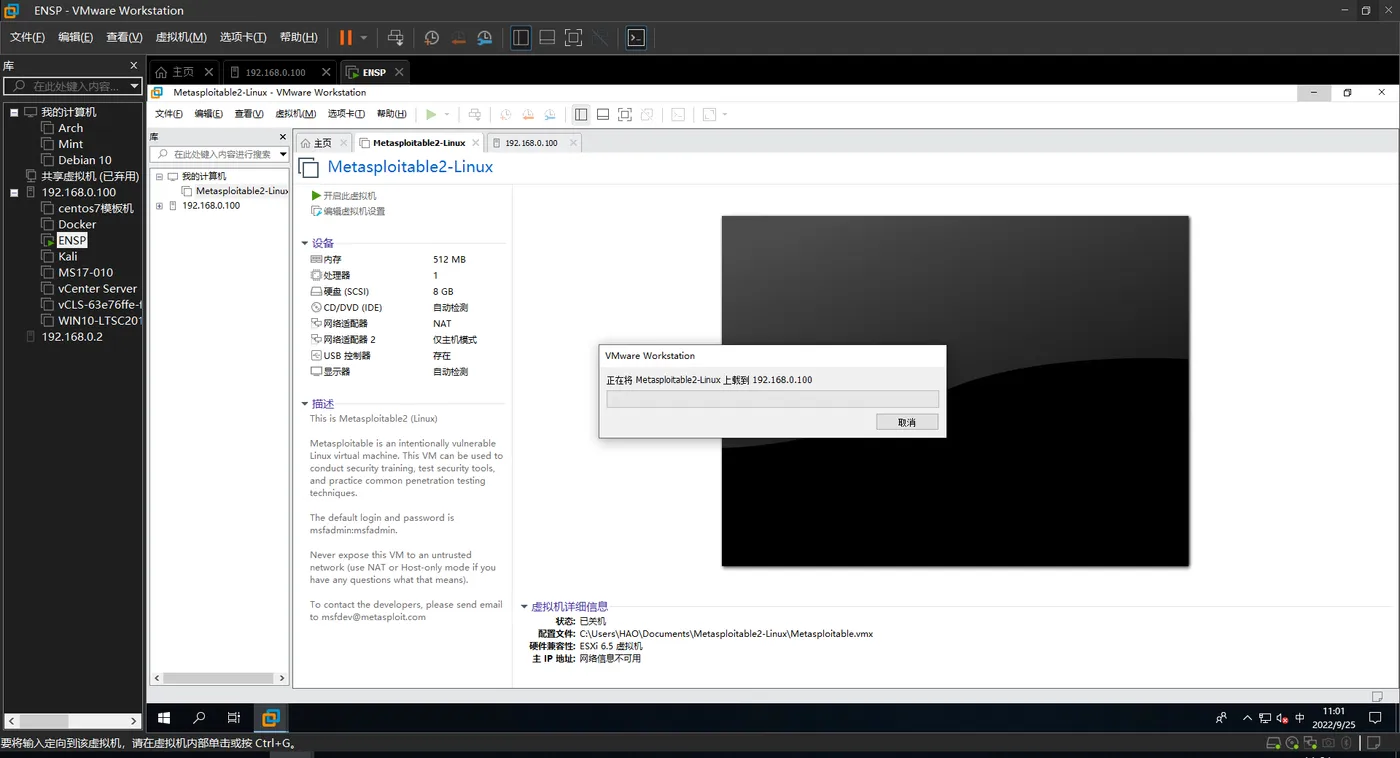
Task: Open Task View on guest taskbar
Action: pos(234,718)
